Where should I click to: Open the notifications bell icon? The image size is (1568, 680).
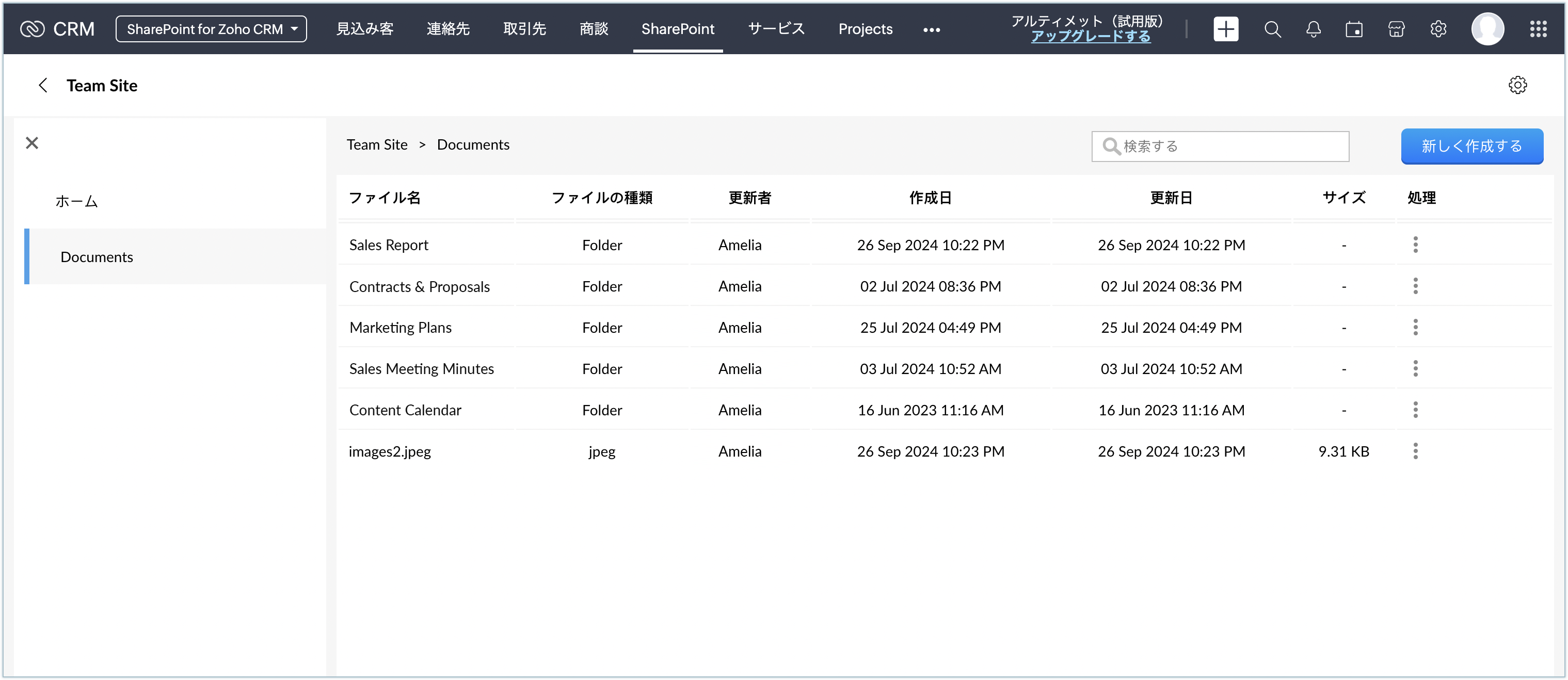tap(1314, 29)
